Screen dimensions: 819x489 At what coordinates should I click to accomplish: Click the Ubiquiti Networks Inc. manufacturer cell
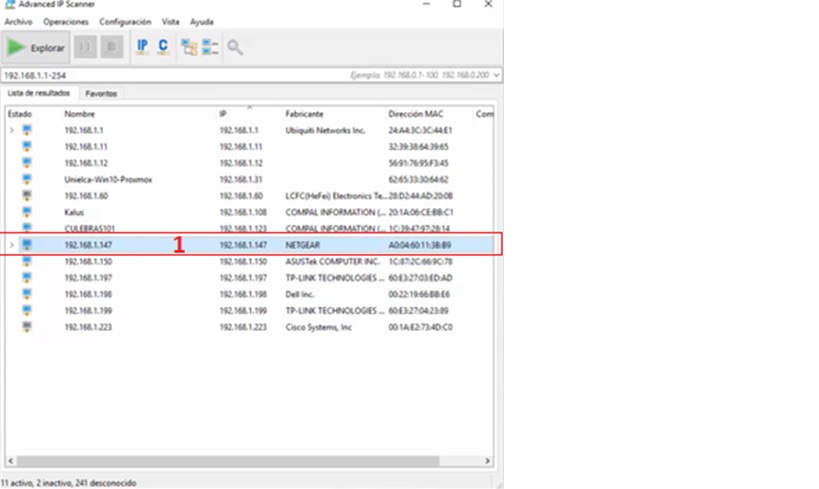[325, 131]
